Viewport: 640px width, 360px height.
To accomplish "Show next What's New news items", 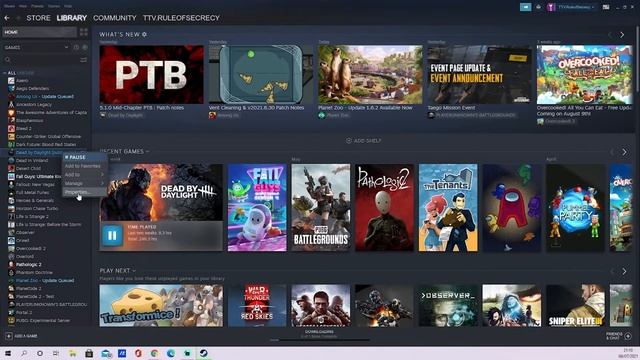I will click(x=622, y=35).
